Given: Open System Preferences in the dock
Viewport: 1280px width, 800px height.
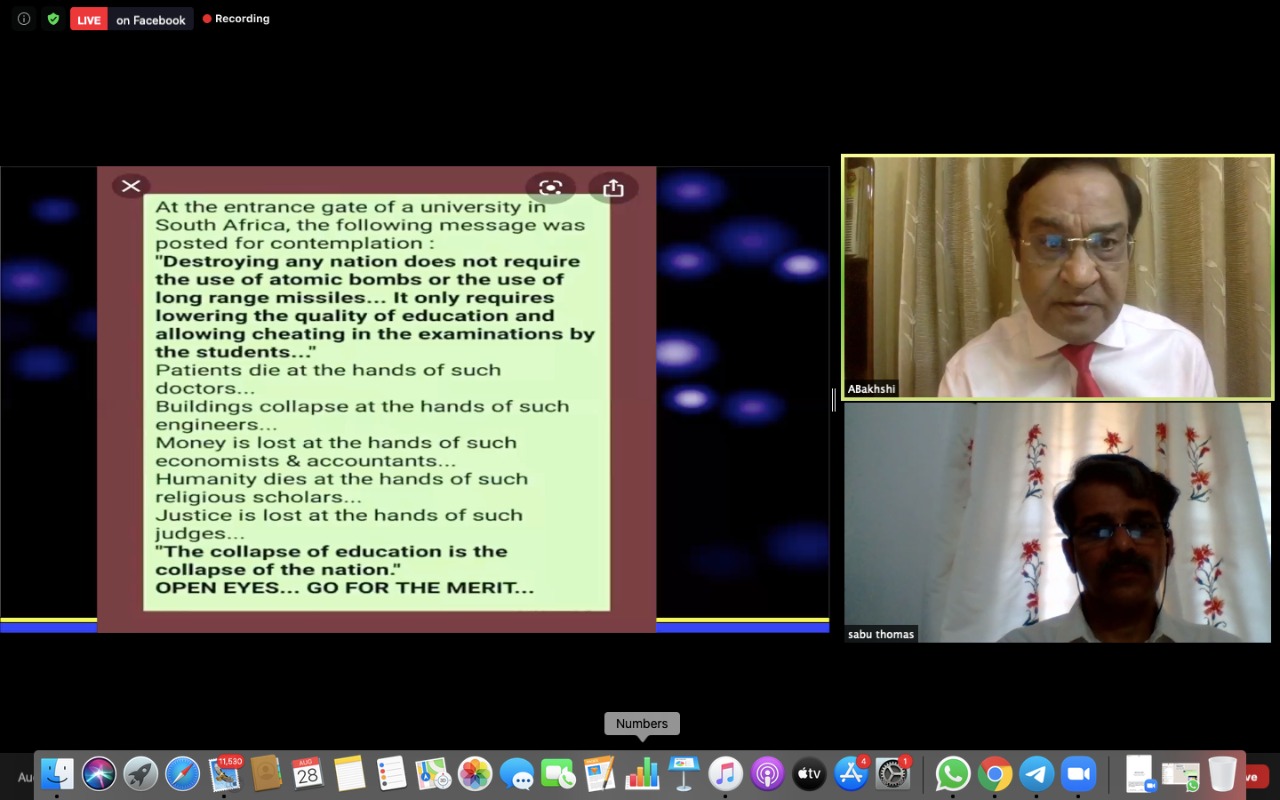Looking at the screenshot, I should coord(893,774).
